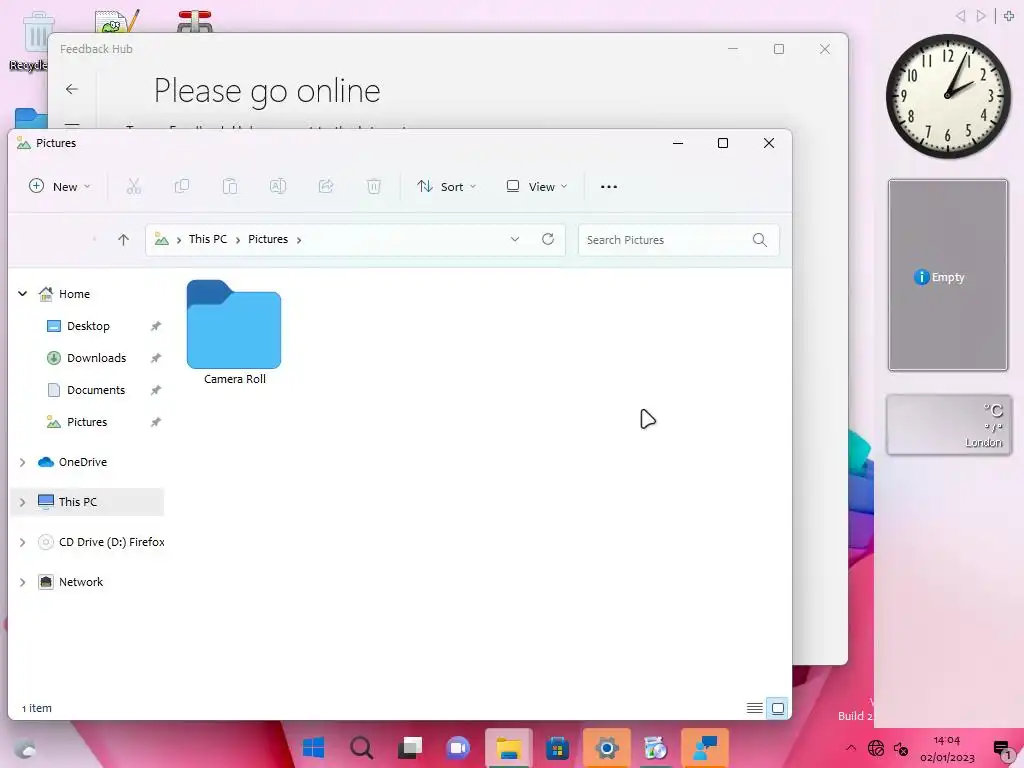Click the search magnifier in Explorer
Screen dimensions: 1024x768
coord(760,240)
